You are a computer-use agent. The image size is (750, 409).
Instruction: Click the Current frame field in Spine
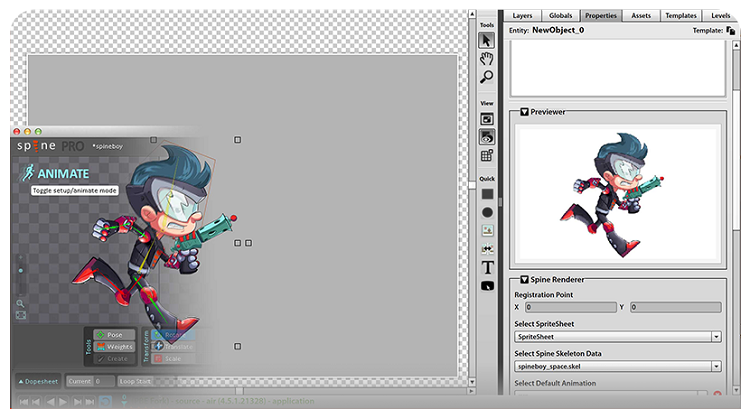coord(90,381)
